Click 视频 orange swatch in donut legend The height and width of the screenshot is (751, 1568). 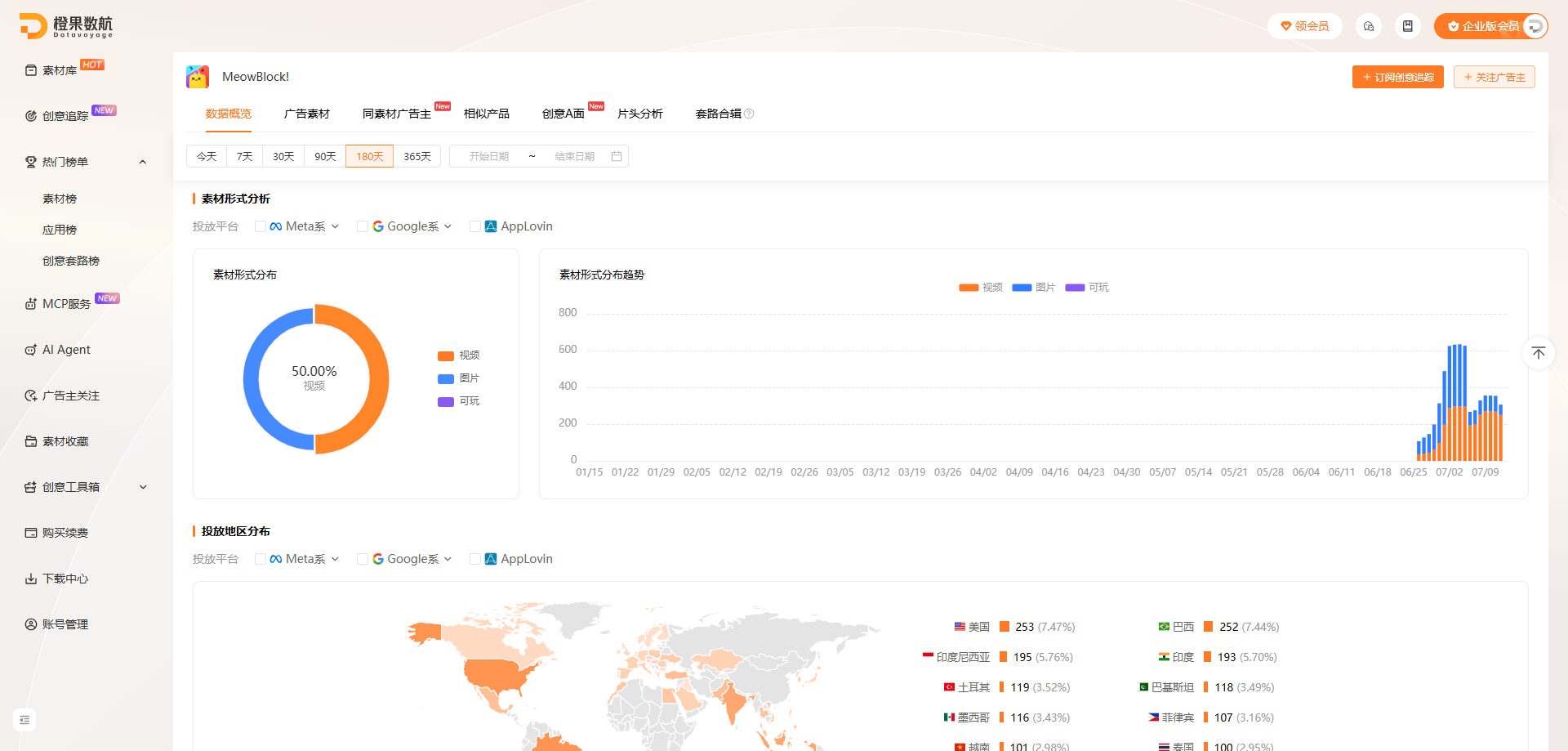click(446, 355)
